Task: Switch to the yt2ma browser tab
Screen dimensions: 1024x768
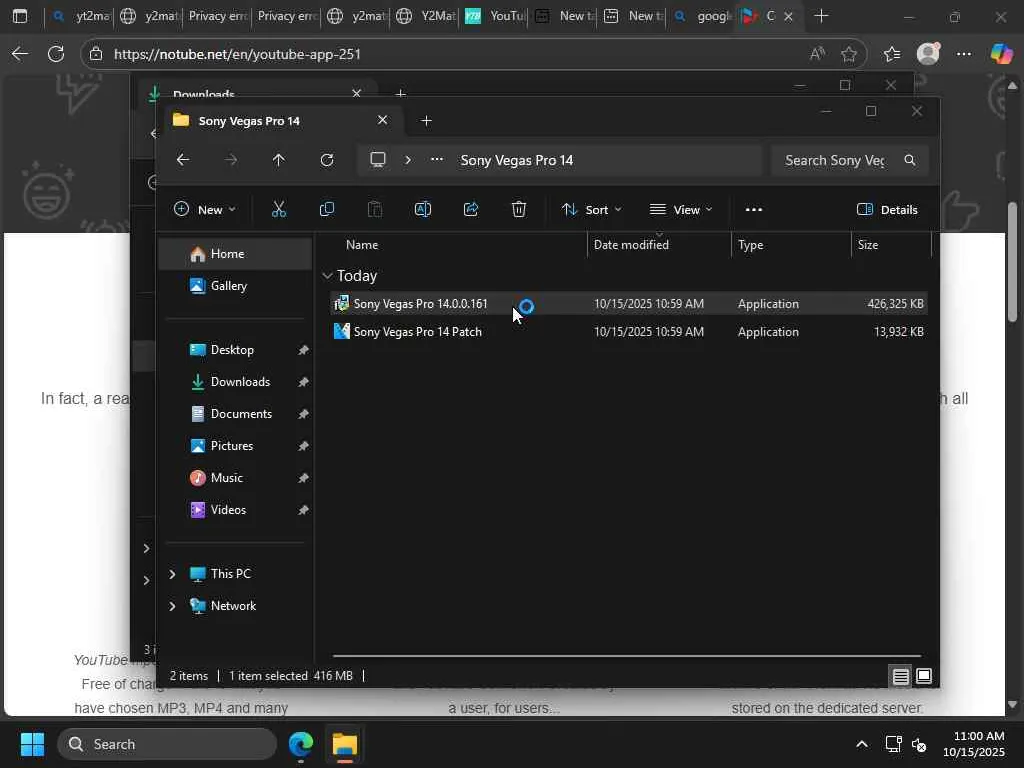Action: pos(81,16)
